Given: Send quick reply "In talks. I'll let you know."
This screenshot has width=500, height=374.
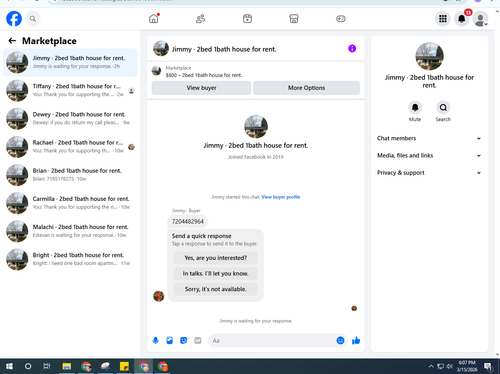Looking at the screenshot, I should coord(216,274).
